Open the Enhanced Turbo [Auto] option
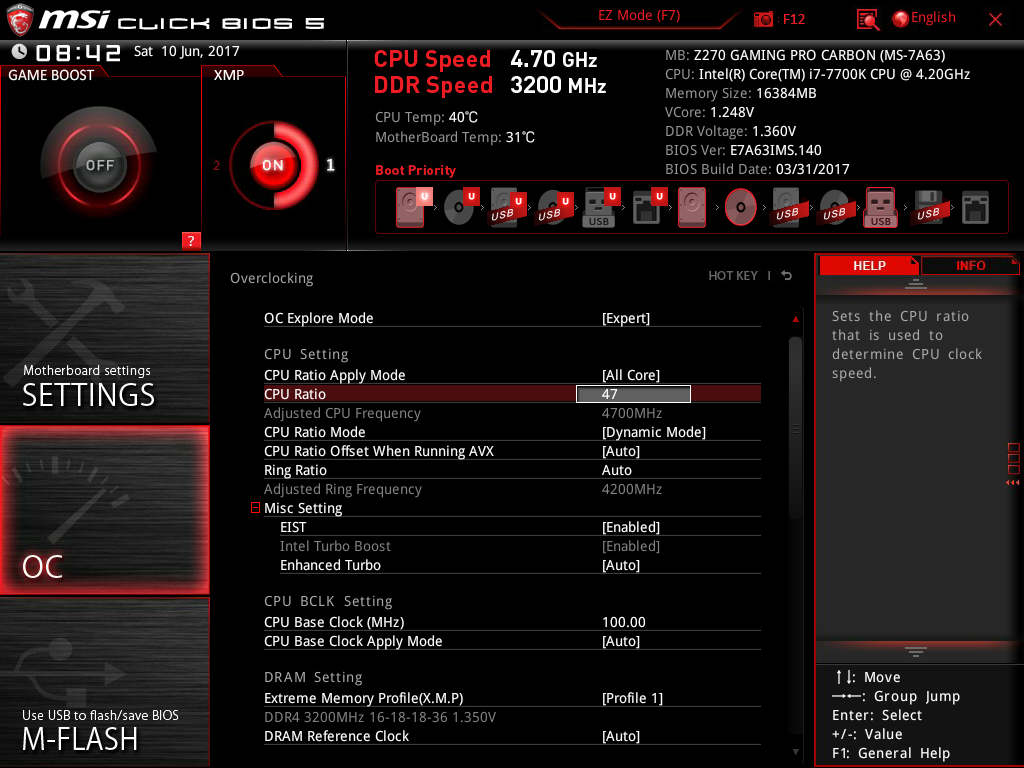1024x768 pixels. pos(520,565)
